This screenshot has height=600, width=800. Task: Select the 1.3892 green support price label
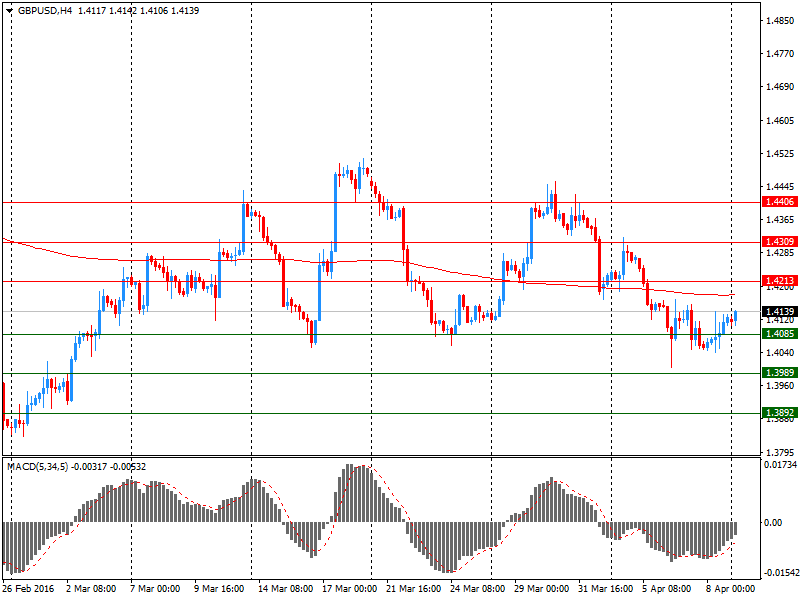point(780,412)
